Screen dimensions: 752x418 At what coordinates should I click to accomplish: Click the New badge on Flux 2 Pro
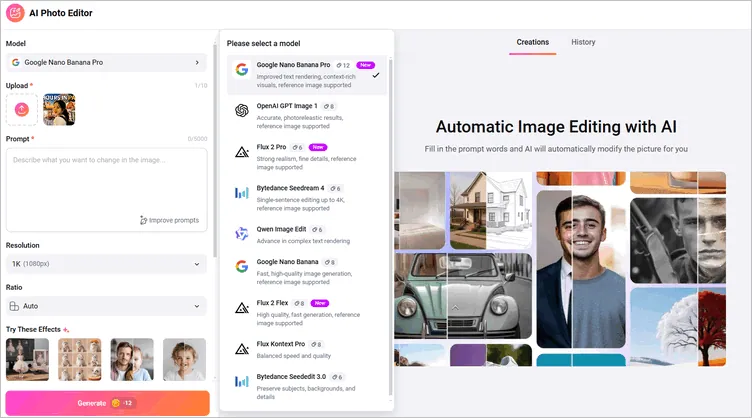[x=318, y=147]
